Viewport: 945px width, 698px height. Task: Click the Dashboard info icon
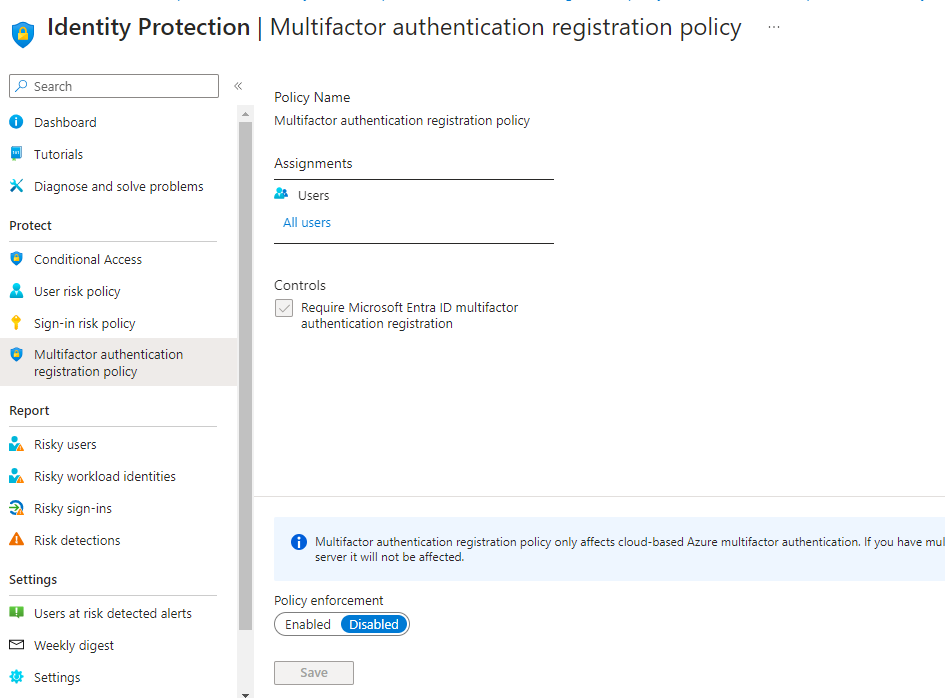coord(16,122)
